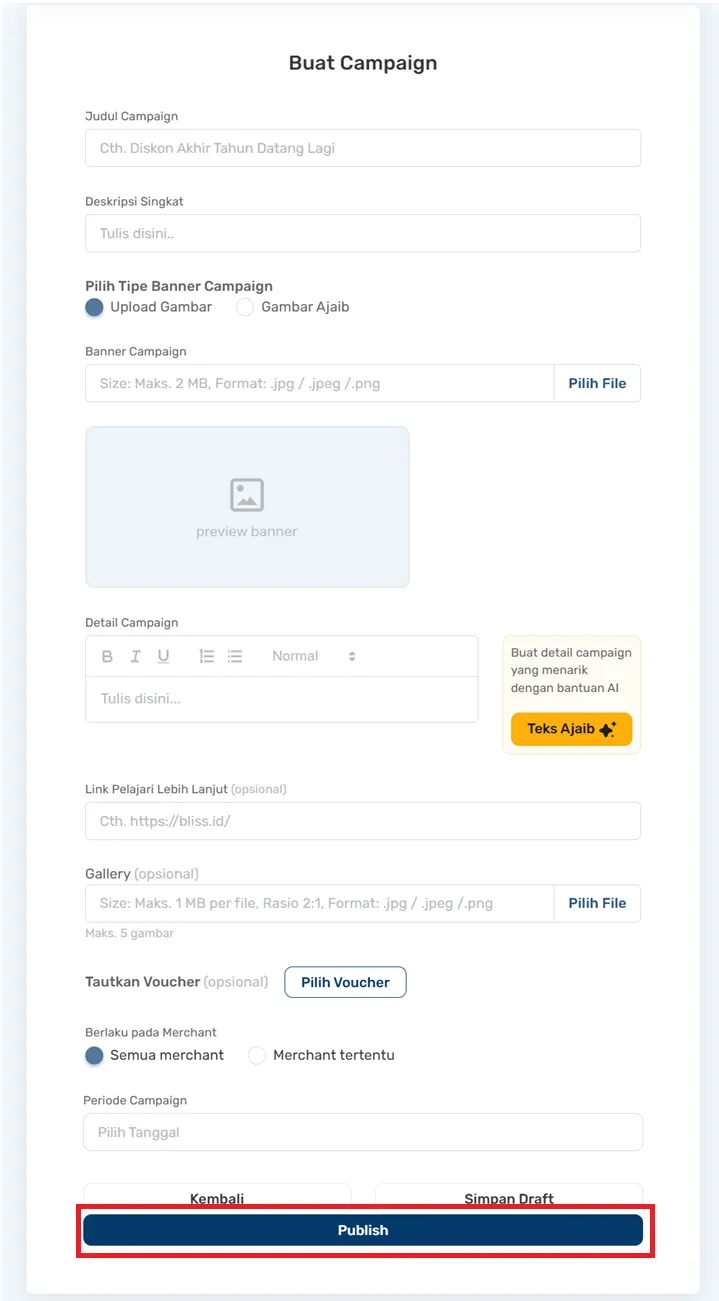The width and height of the screenshot is (719, 1301).
Task: Click the preview banner image placeholder
Action: (x=247, y=507)
